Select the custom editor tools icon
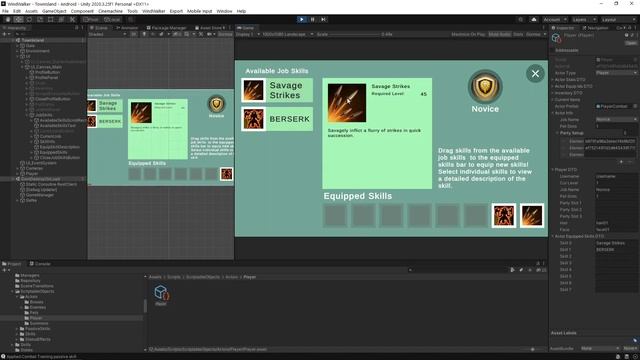640x360 pixels. (x=72, y=19)
